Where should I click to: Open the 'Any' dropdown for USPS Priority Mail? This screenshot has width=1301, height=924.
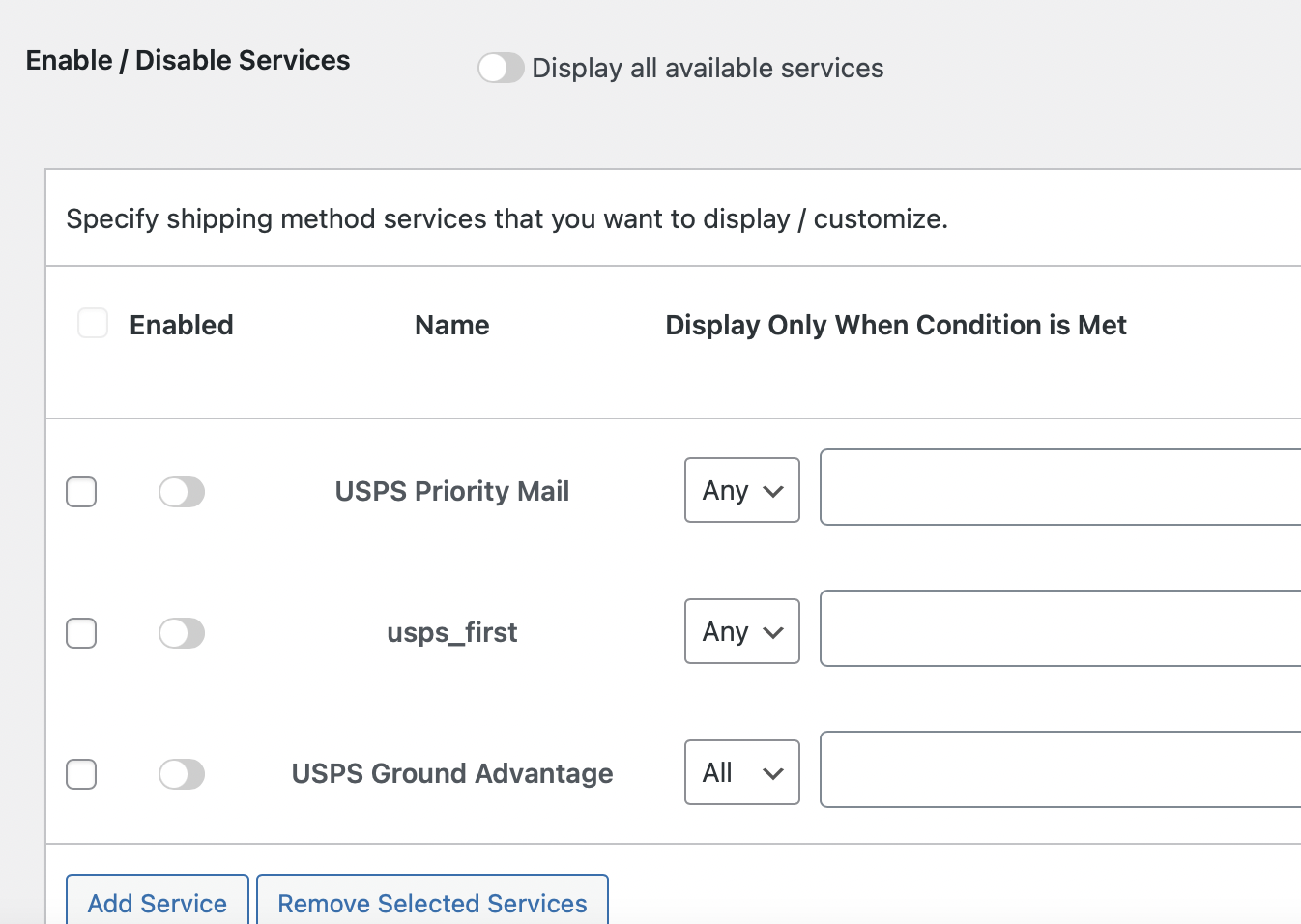(x=741, y=490)
